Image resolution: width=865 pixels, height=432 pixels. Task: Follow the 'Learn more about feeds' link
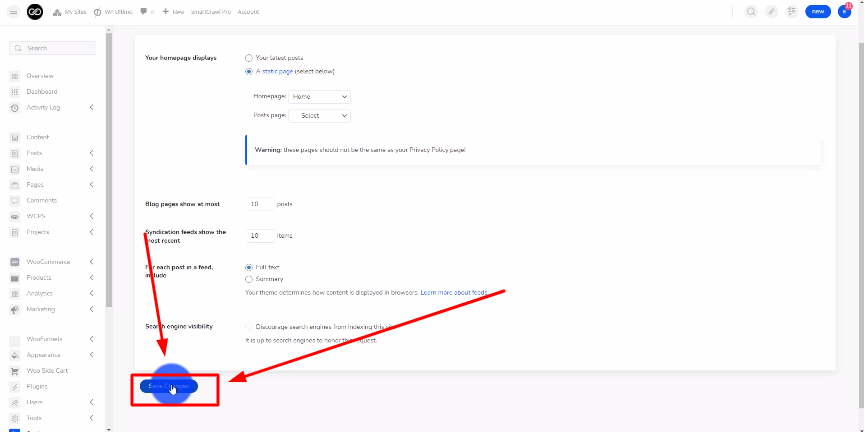click(454, 293)
